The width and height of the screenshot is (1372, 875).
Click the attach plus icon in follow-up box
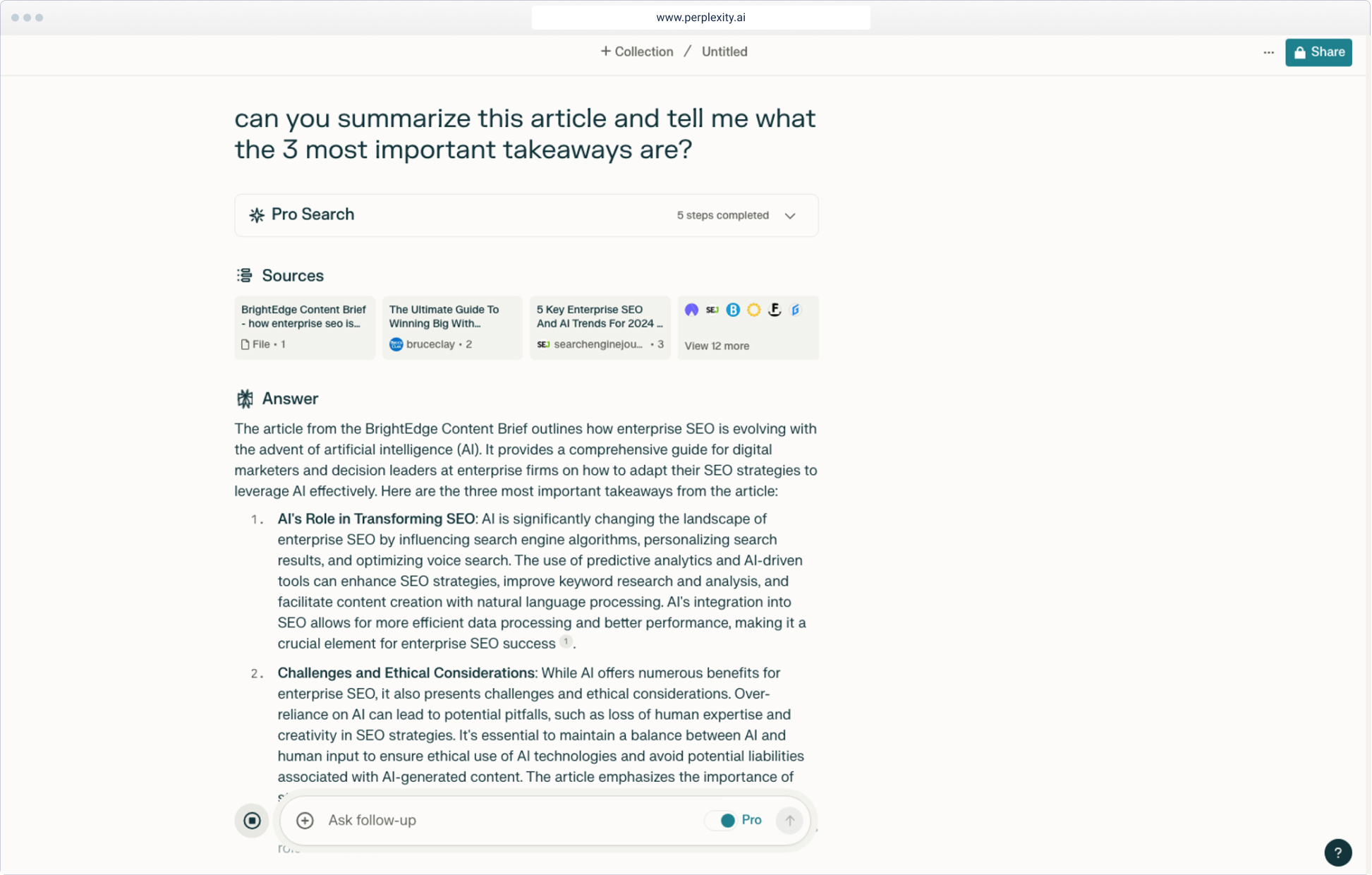tap(305, 820)
